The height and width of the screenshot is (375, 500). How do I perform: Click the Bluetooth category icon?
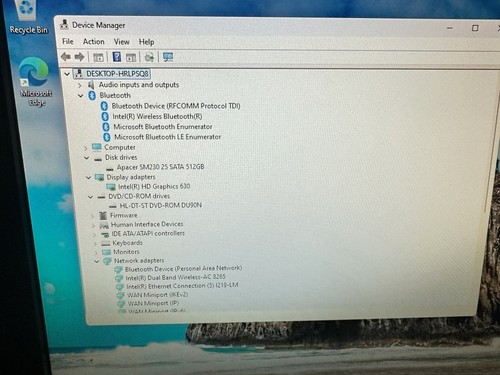(92, 95)
